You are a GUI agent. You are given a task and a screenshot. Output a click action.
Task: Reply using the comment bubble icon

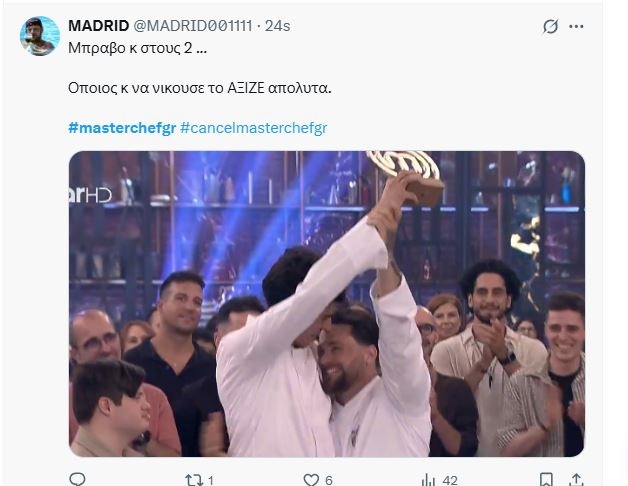(77, 479)
